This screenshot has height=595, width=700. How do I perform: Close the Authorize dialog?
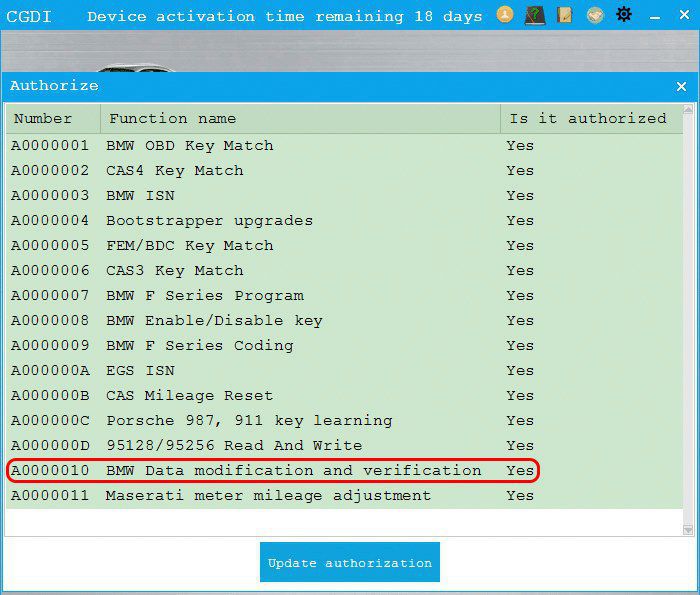coord(681,86)
